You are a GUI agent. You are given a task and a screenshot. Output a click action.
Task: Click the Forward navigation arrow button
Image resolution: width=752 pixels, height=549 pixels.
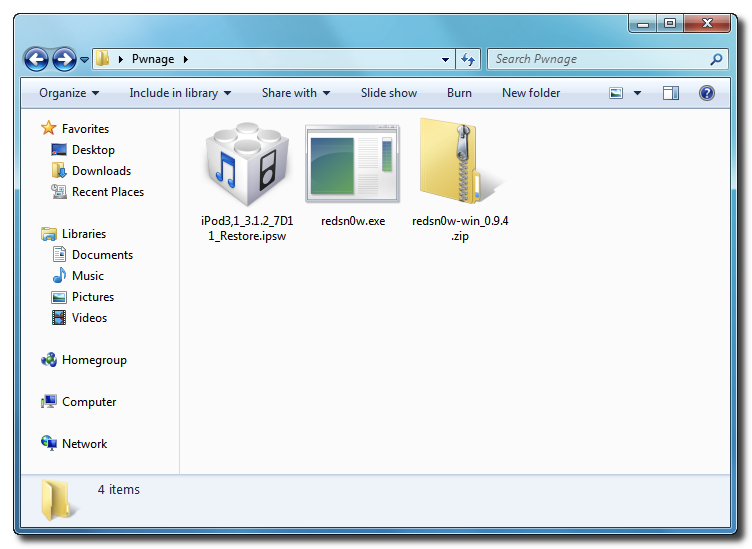point(64,59)
